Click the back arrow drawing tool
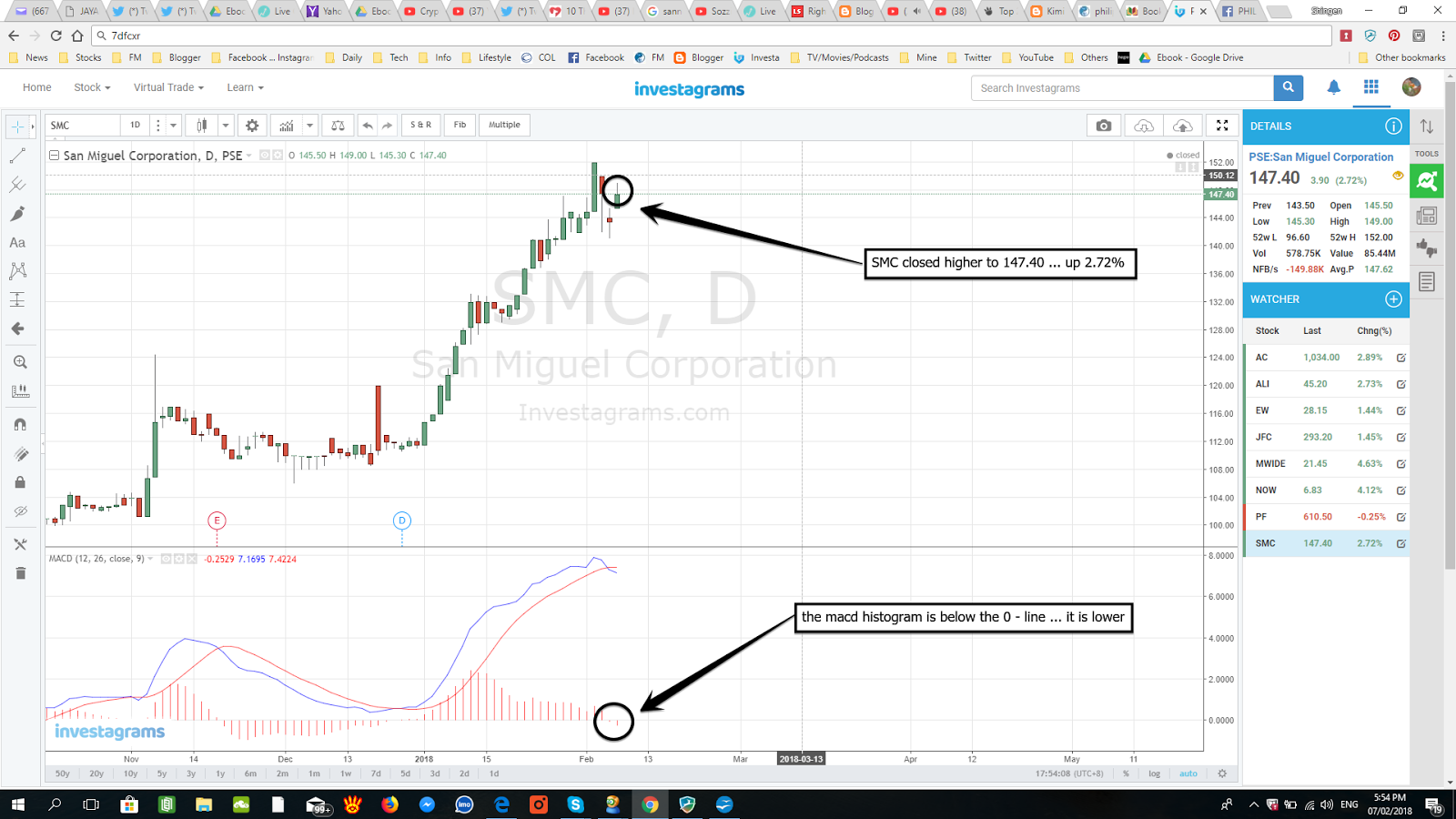Image resolution: width=1456 pixels, height=819 pixels. pos(17,329)
